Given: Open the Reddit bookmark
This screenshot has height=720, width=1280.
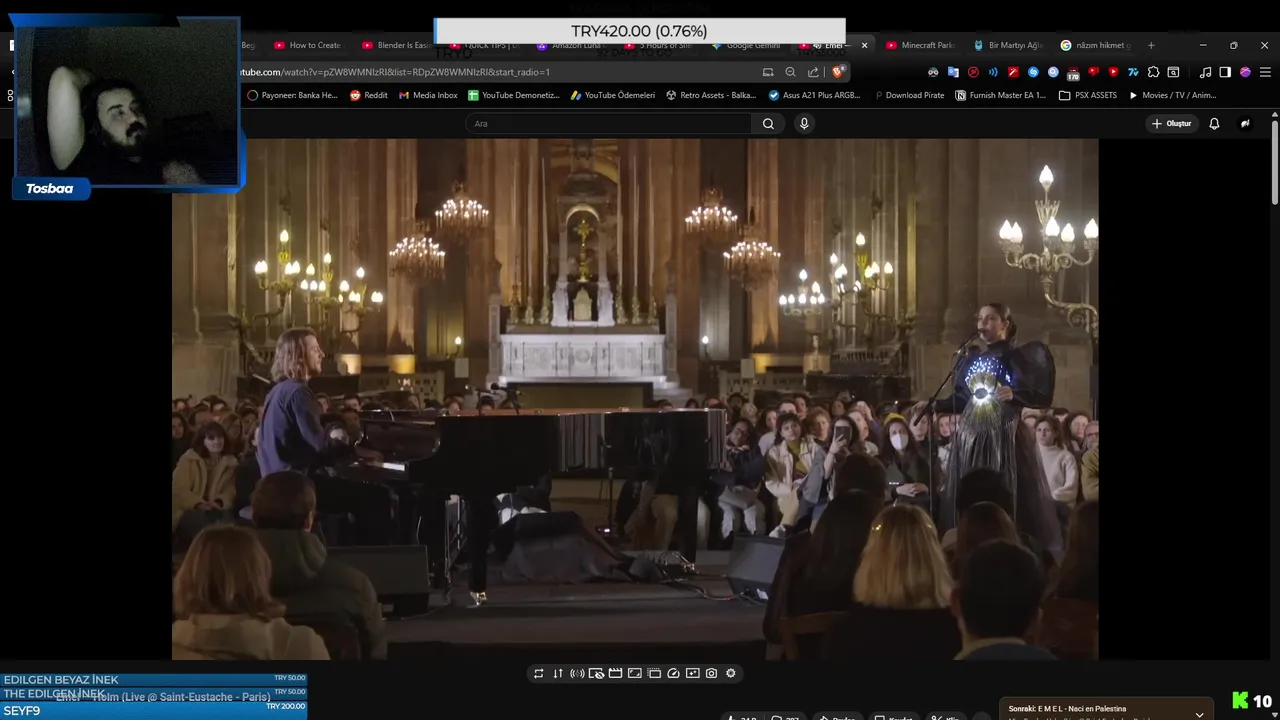Looking at the screenshot, I should (368, 95).
